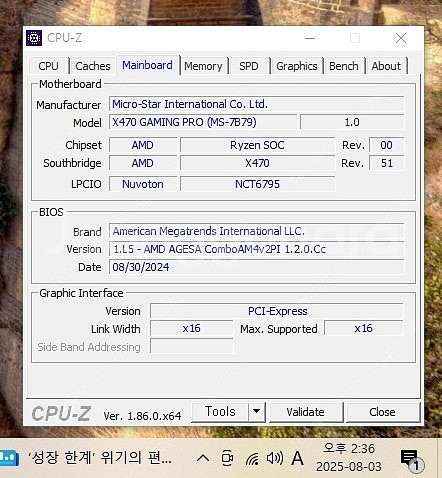Click the Max. Supported x16 field
Screen dimensions: 442x478
click(364, 328)
